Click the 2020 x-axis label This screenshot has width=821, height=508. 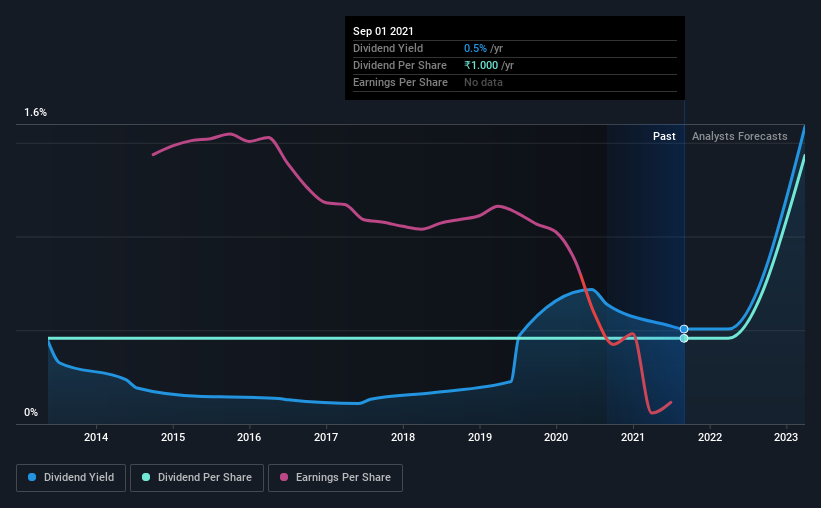coord(556,437)
